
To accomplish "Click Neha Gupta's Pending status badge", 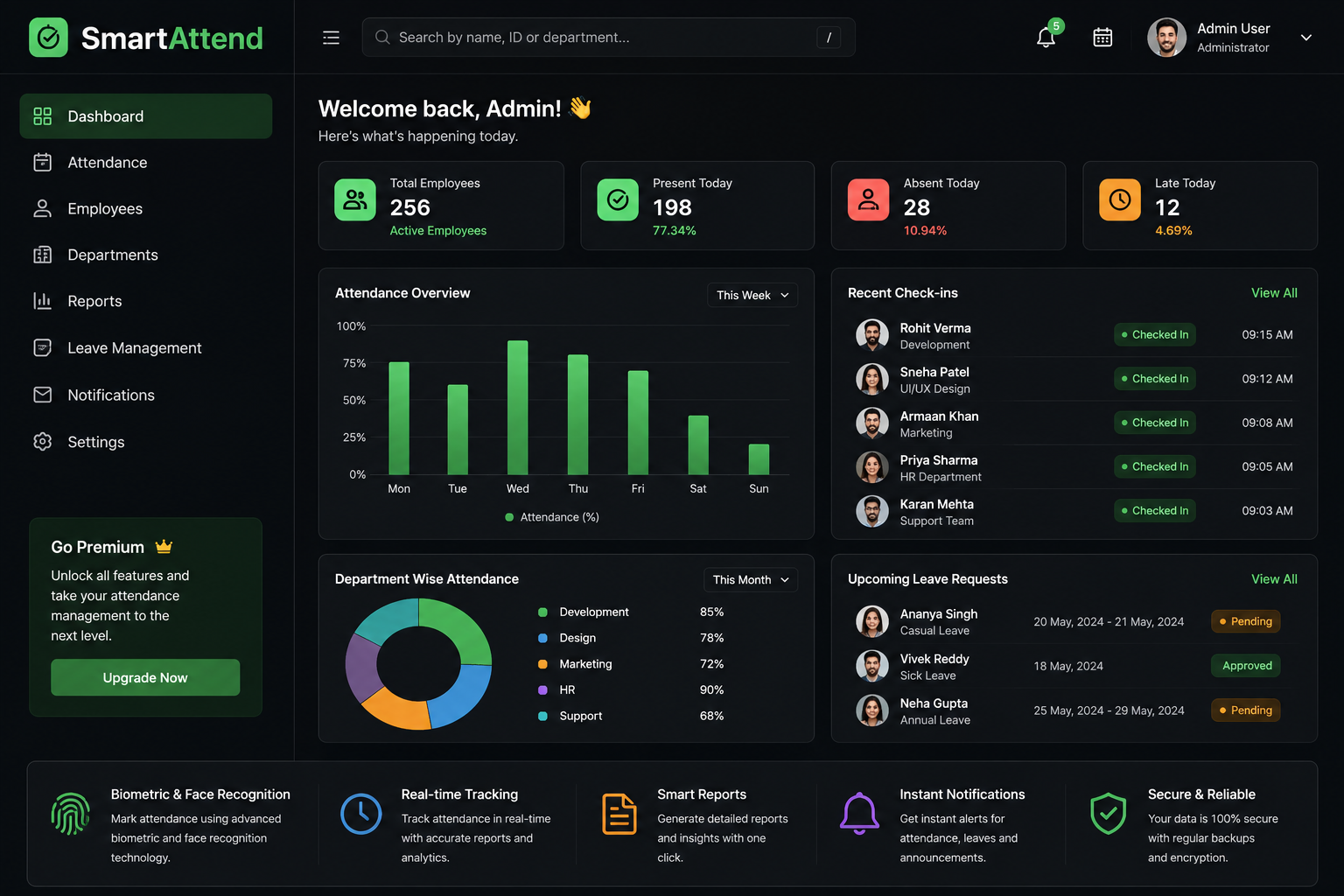I will coord(1246,710).
